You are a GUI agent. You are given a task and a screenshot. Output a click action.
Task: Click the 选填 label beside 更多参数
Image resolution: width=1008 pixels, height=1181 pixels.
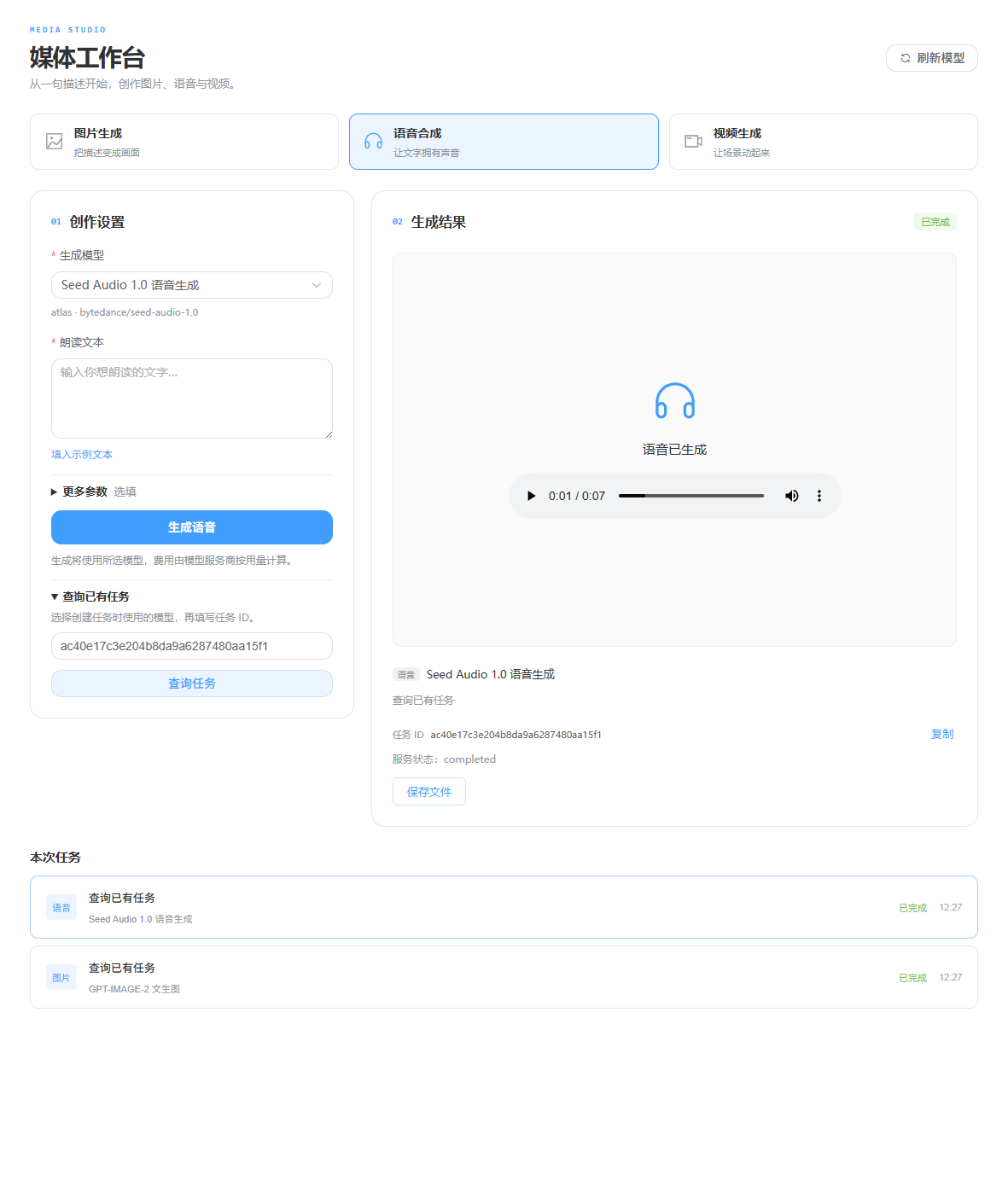(x=125, y=492)
